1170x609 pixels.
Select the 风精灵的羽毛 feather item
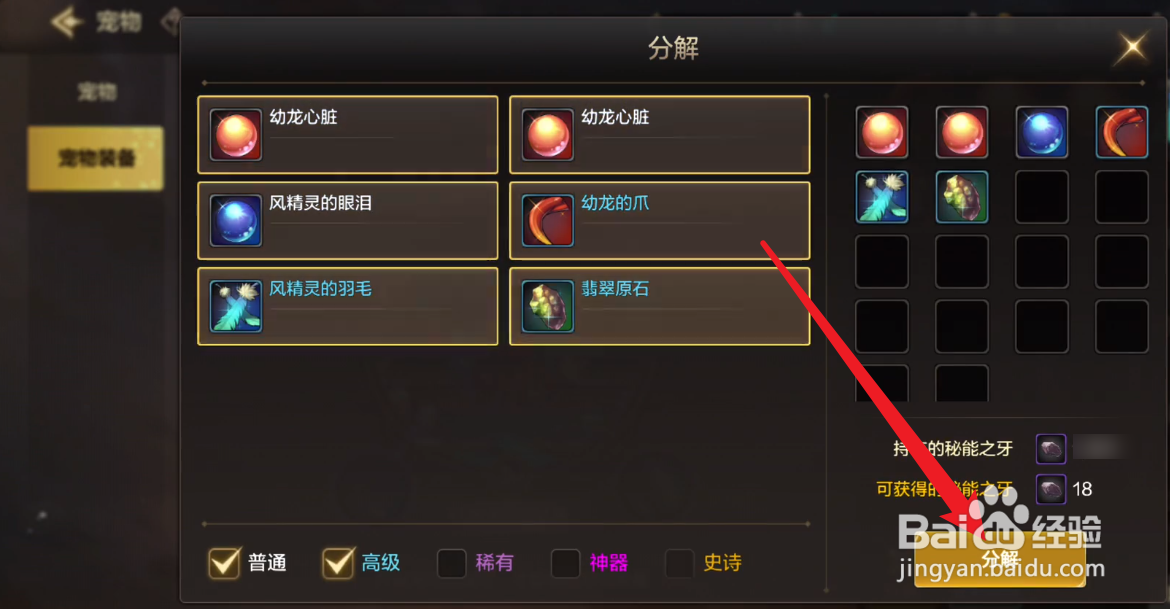348,306
